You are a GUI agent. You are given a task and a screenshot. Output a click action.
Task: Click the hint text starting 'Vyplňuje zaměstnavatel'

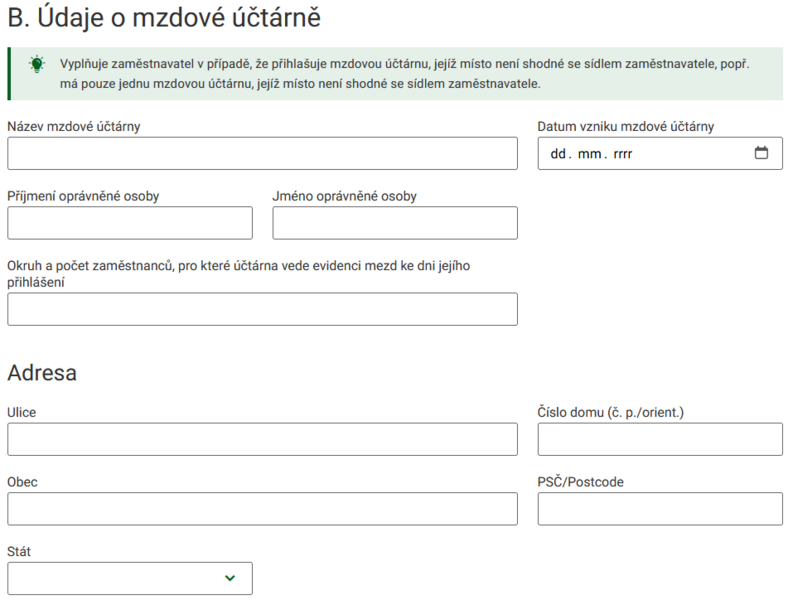click(x=405, y=74)
